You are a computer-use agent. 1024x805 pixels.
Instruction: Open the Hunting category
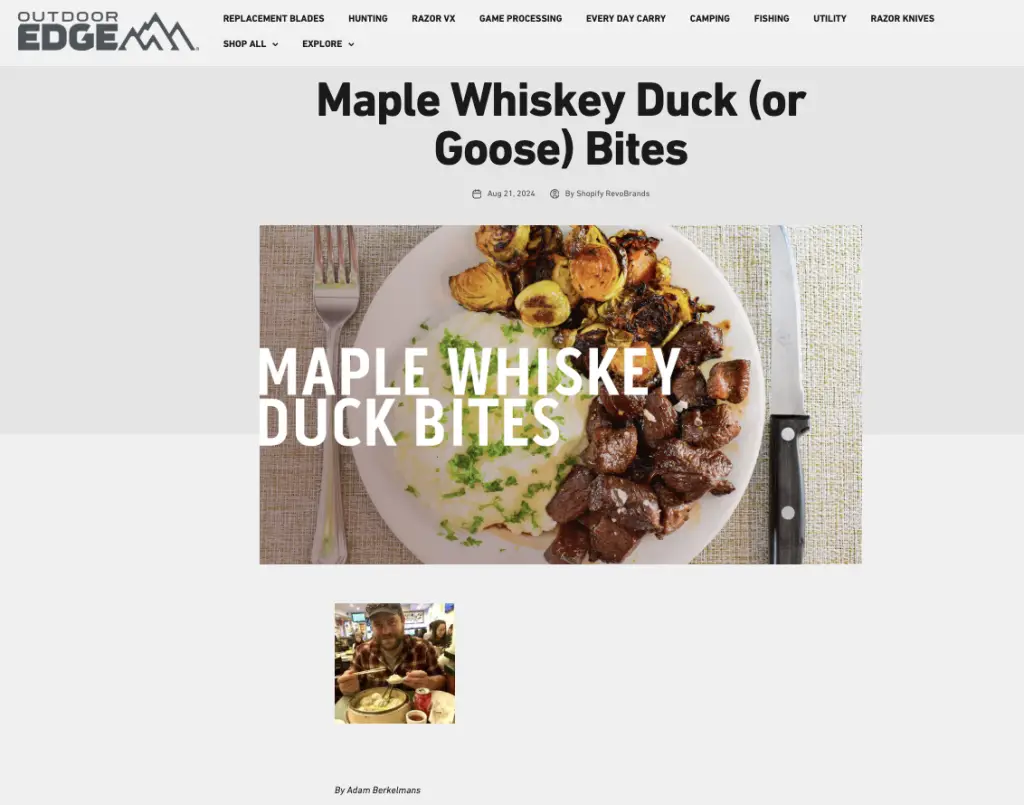pyautogui.click(x=368, y=18)
